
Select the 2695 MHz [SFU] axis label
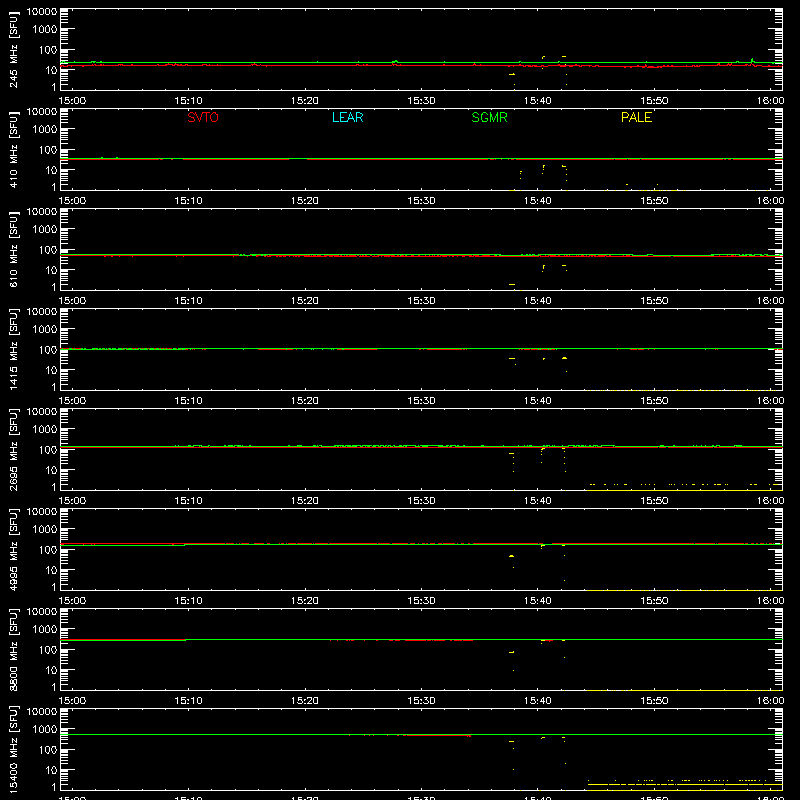tap(14, 449)
